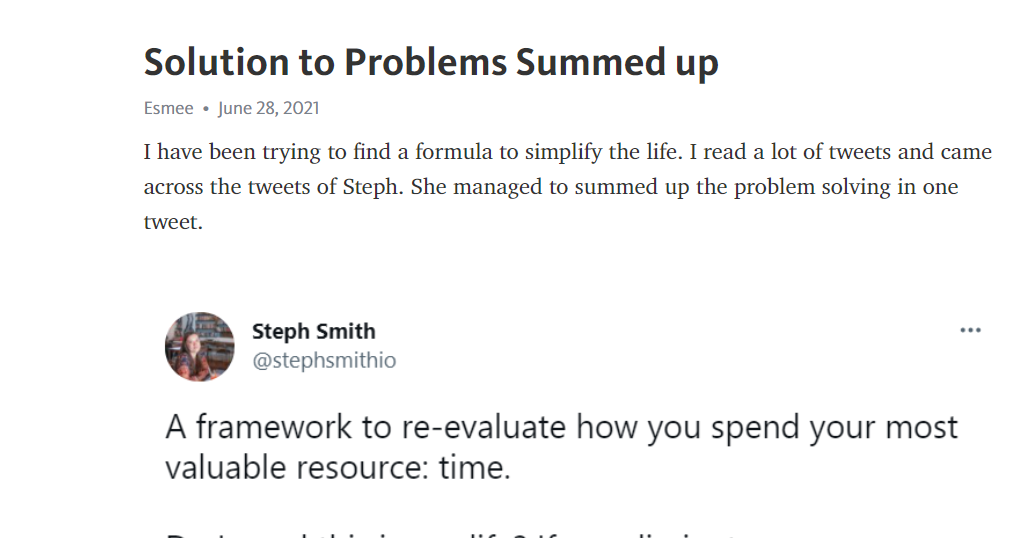Screen dimensions: 1015x538
Task: Click the word Problems in the headline
Action: [425, 62]
